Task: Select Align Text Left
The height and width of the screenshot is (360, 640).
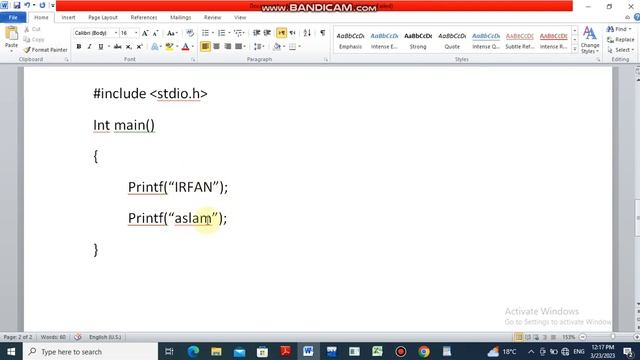Action: pyautogui.click(x=205, y=47)
